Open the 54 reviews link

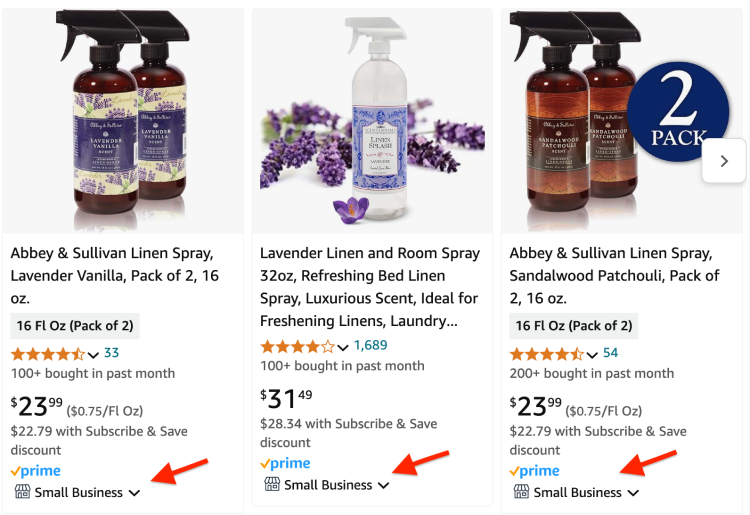[x=610, y=353]
